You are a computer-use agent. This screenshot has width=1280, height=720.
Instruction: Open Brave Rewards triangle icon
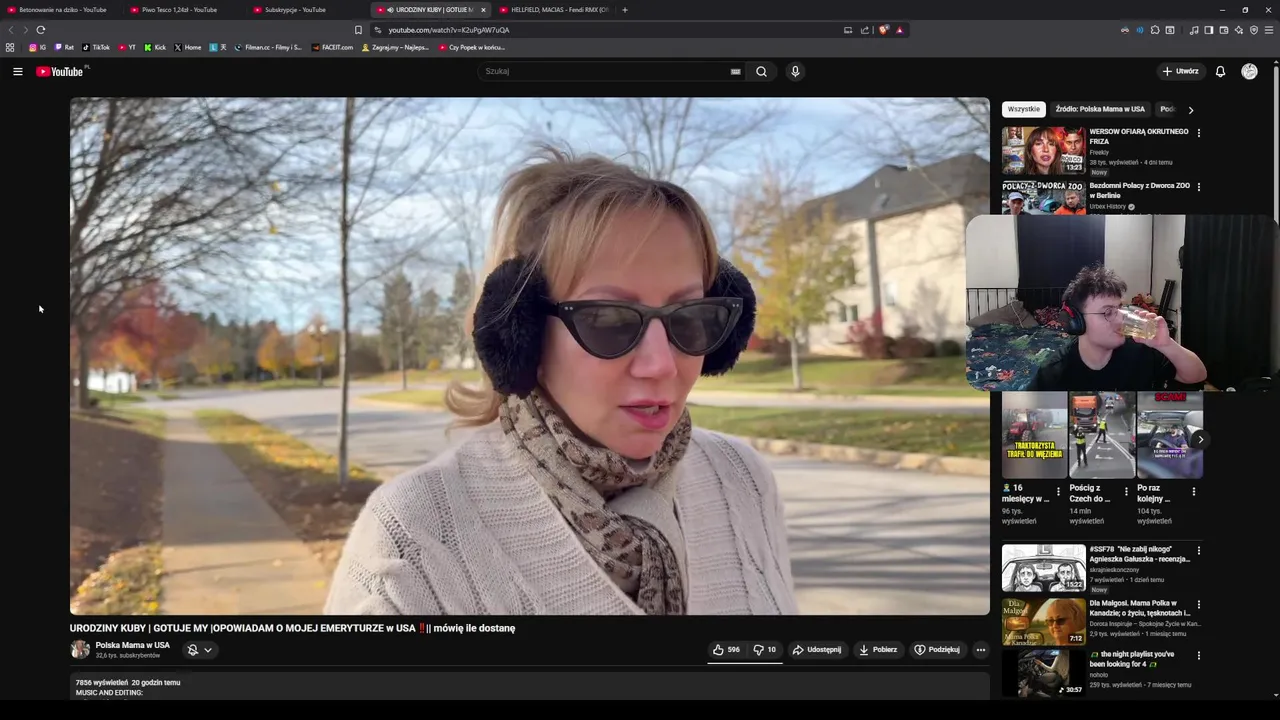pos(899,30)
